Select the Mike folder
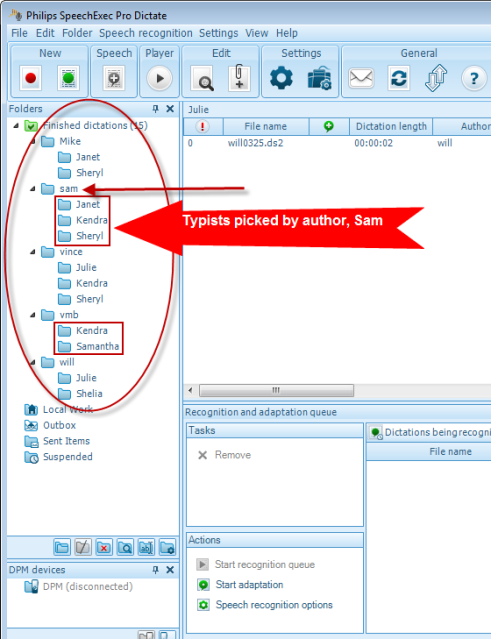This screenshot has width=491, height=639. (x=61, y=141)
